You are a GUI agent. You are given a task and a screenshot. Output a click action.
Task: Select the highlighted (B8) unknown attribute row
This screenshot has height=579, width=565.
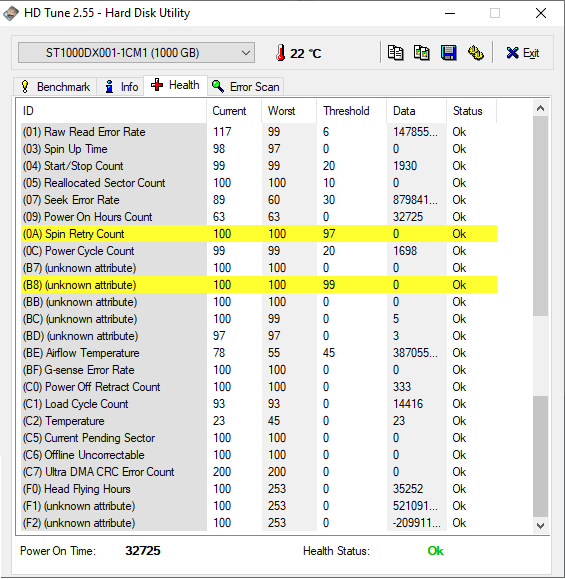[259, 285]
